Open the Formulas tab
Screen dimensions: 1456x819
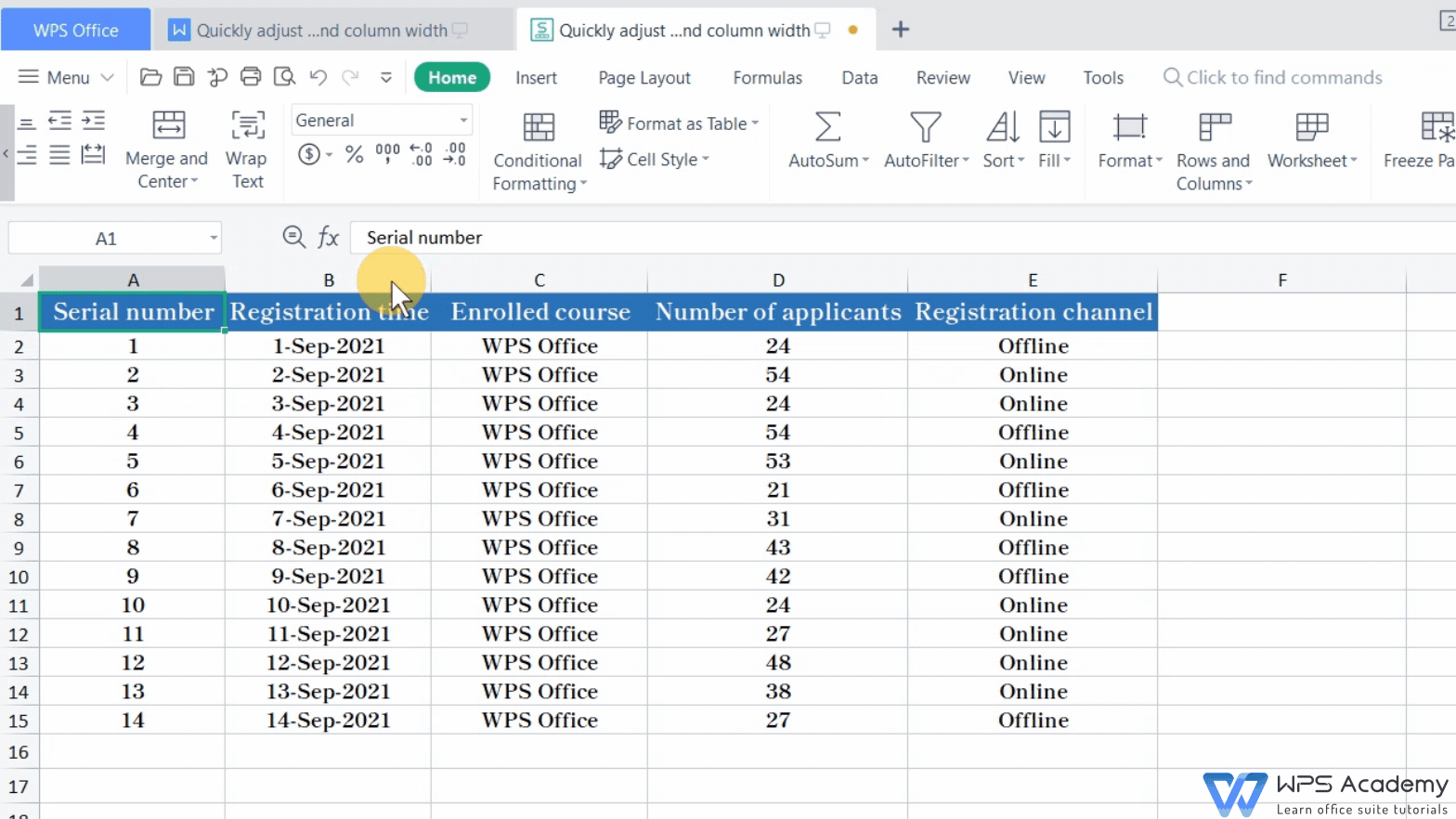768,78
